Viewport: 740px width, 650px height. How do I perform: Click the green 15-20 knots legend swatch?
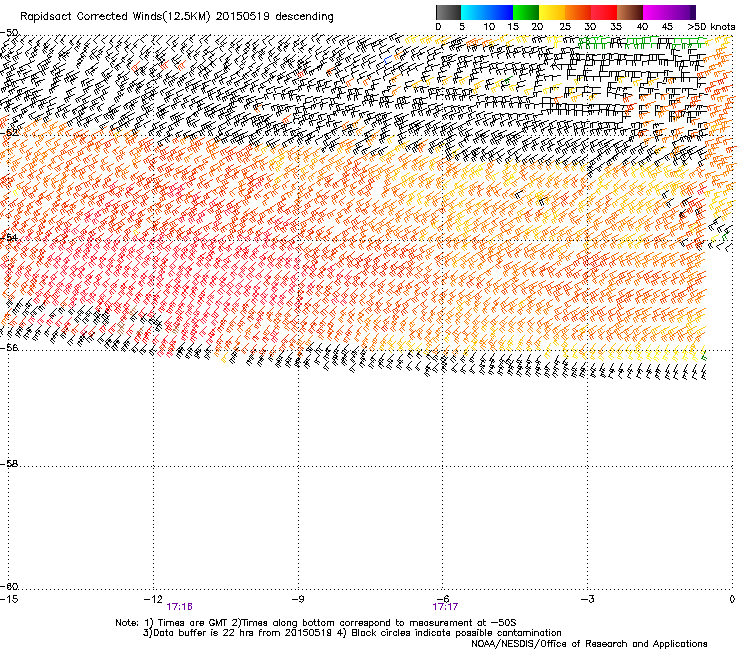[526, 12]
